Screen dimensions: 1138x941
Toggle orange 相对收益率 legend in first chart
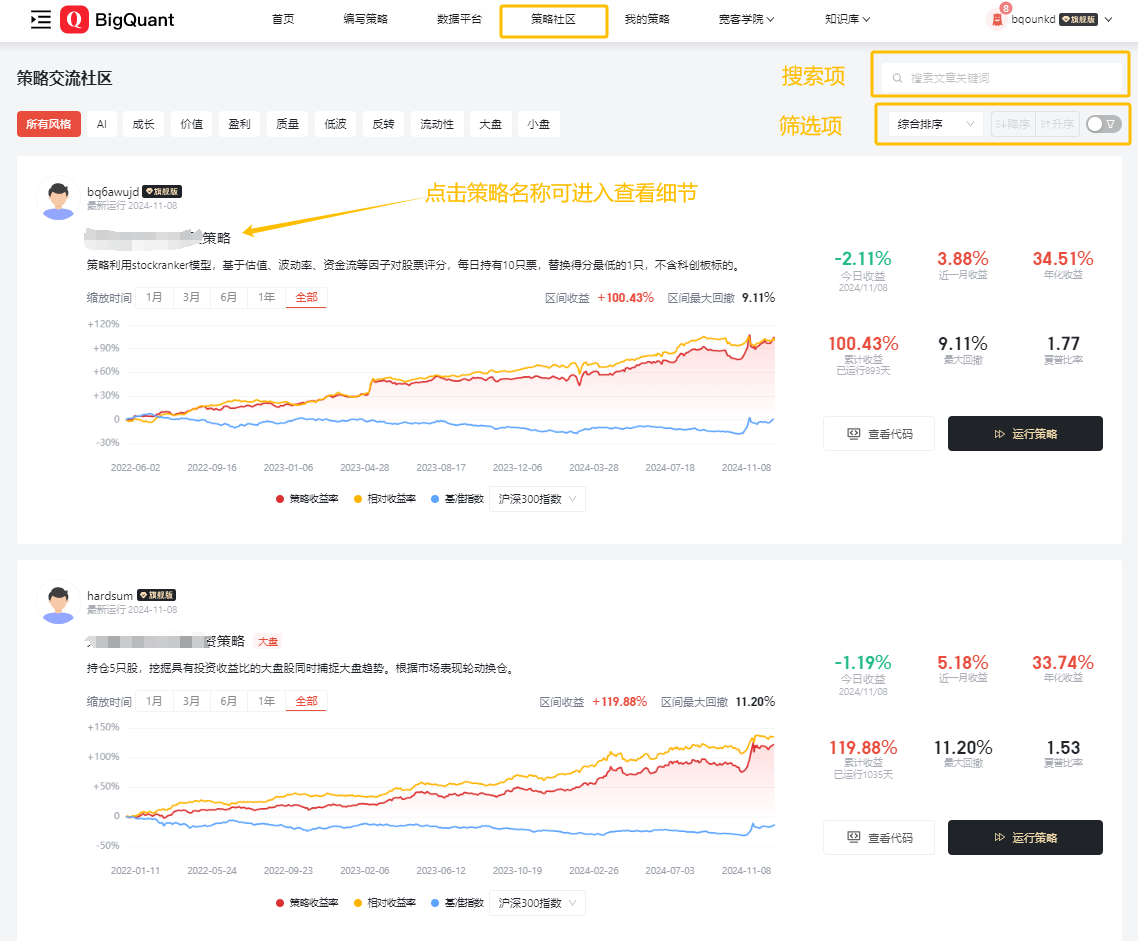point(385,498)
